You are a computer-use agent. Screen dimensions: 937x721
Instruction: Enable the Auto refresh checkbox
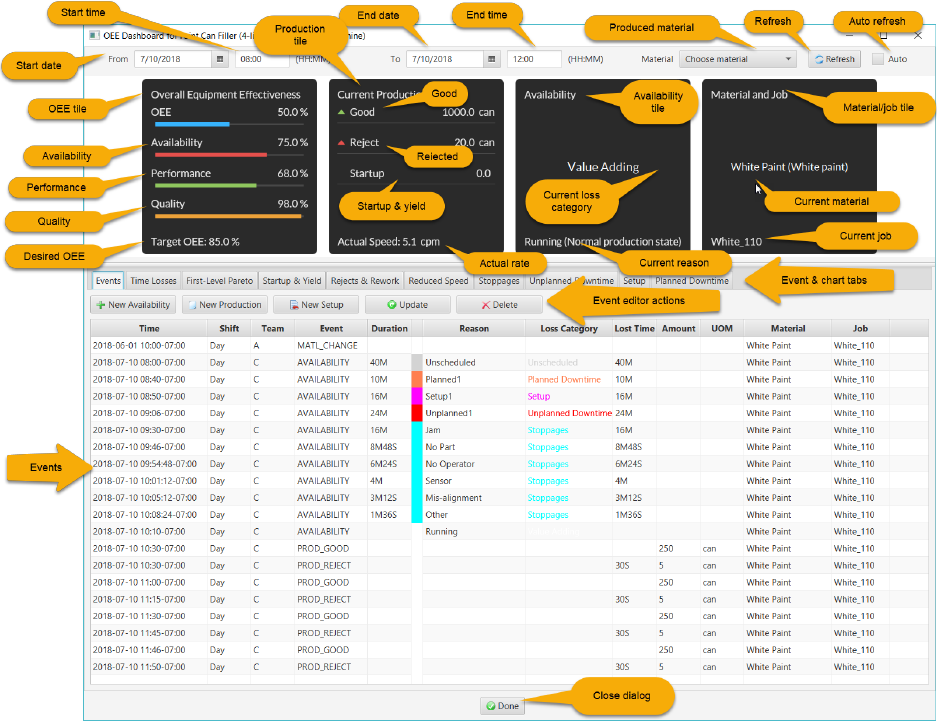pos(877,59)
